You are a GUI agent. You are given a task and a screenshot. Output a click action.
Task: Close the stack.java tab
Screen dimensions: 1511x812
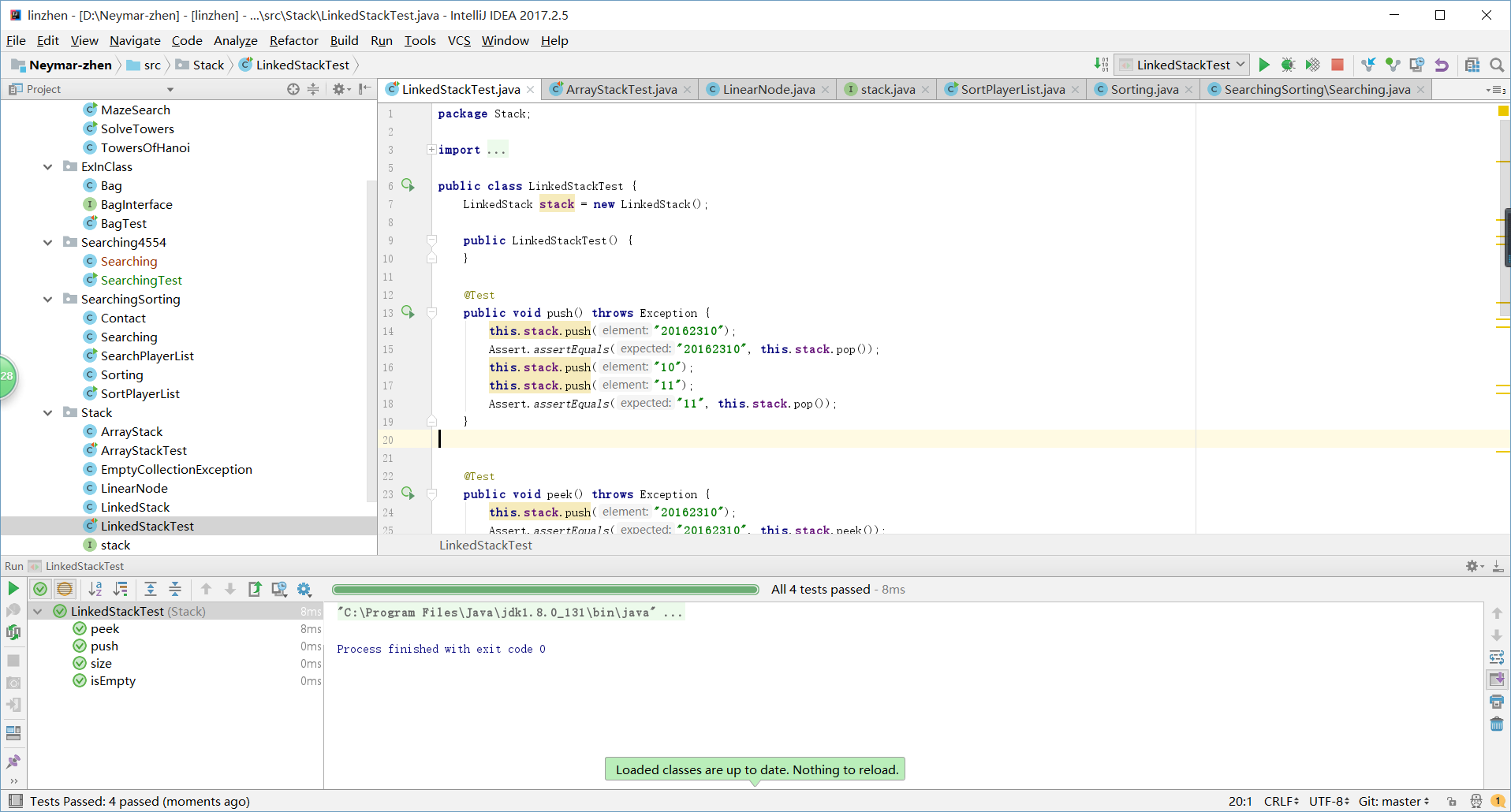(925, 90)
